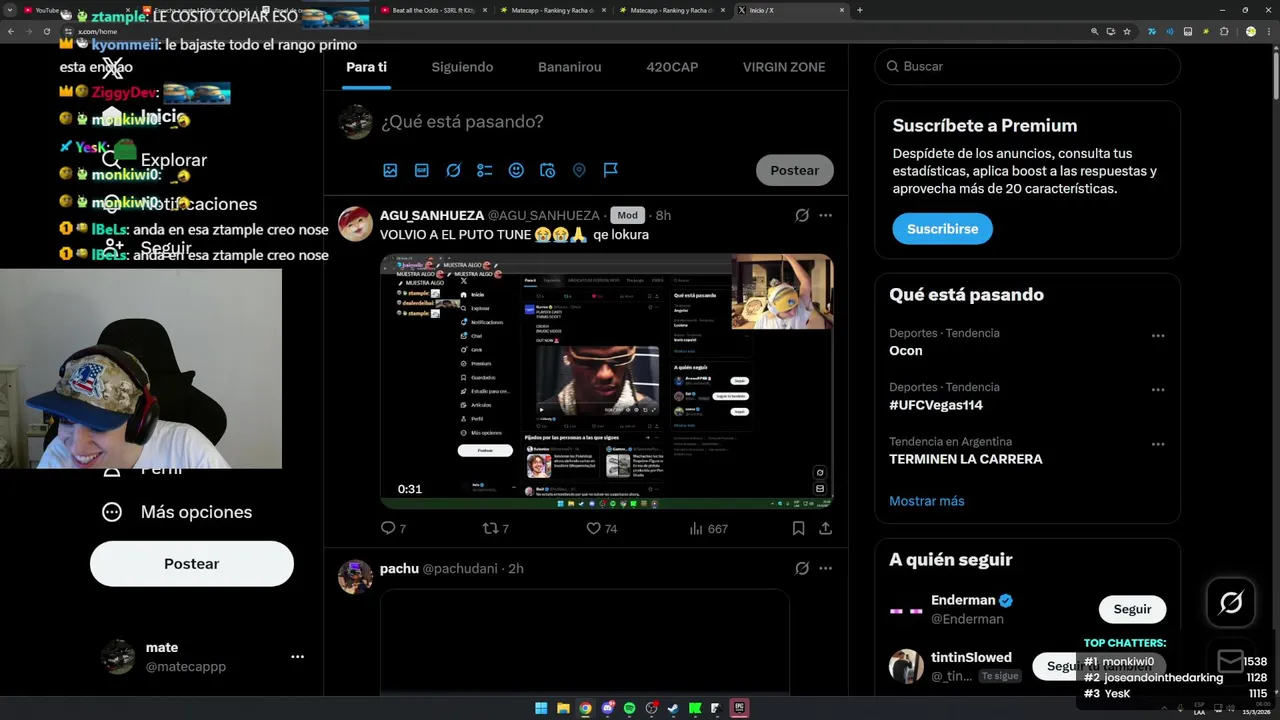Open File Explorer from the taskbar
The image size is (1280, 720).
click(563, 708)
